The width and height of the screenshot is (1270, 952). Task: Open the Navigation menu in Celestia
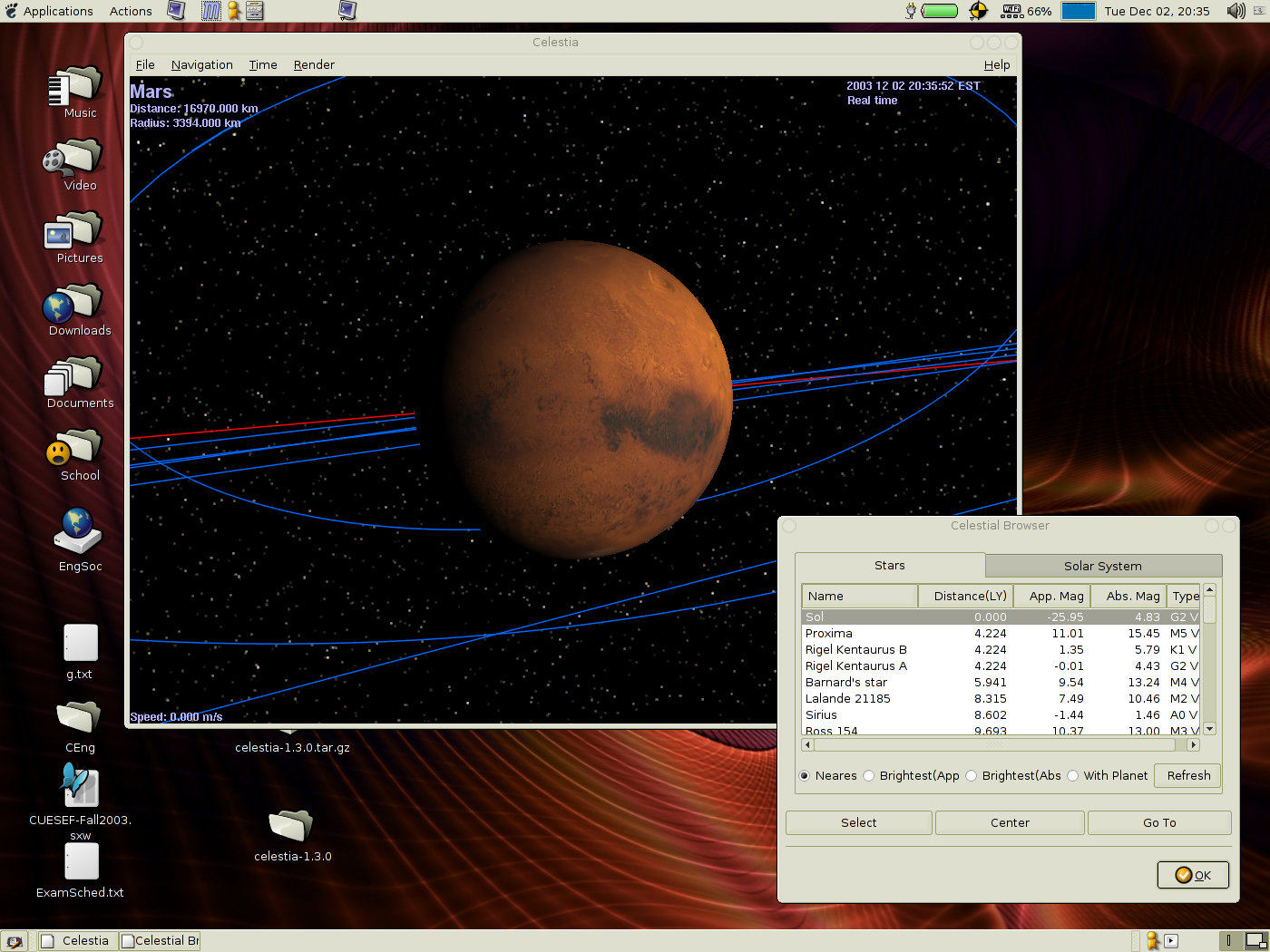[x=202, y=65]
